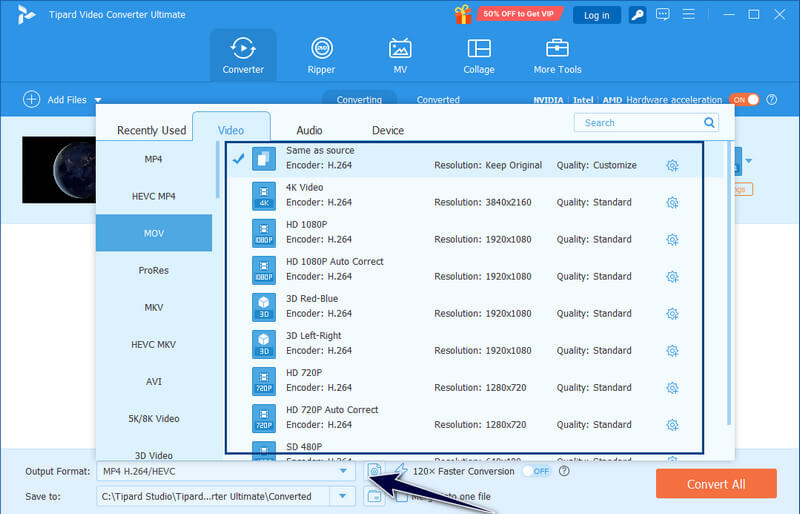Image resolution: width=800 pixels, height=514 pixels.
Task: Expand the file format dropdown arrow at right
Action: tap(748, 161)
